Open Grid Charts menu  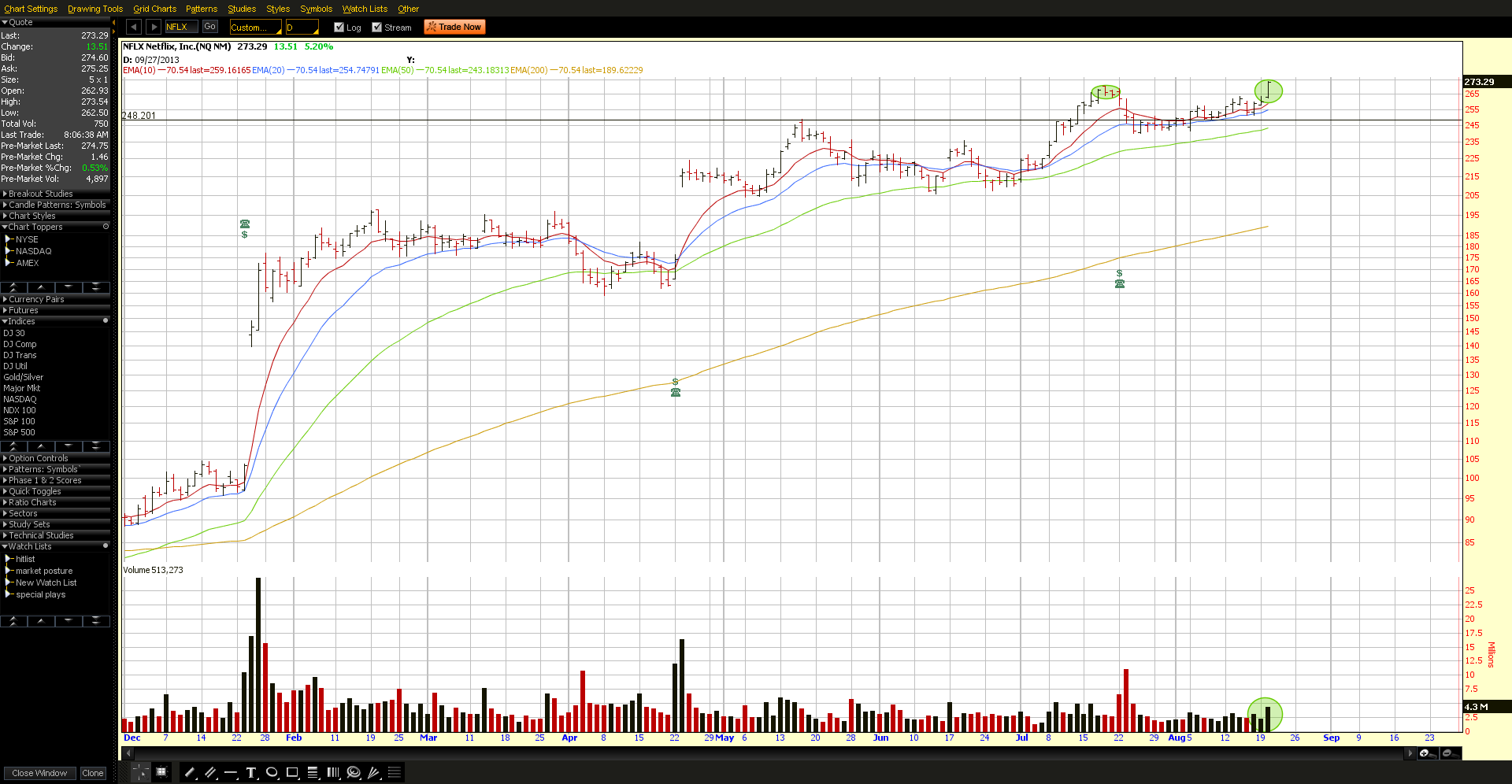coord(154,9)
